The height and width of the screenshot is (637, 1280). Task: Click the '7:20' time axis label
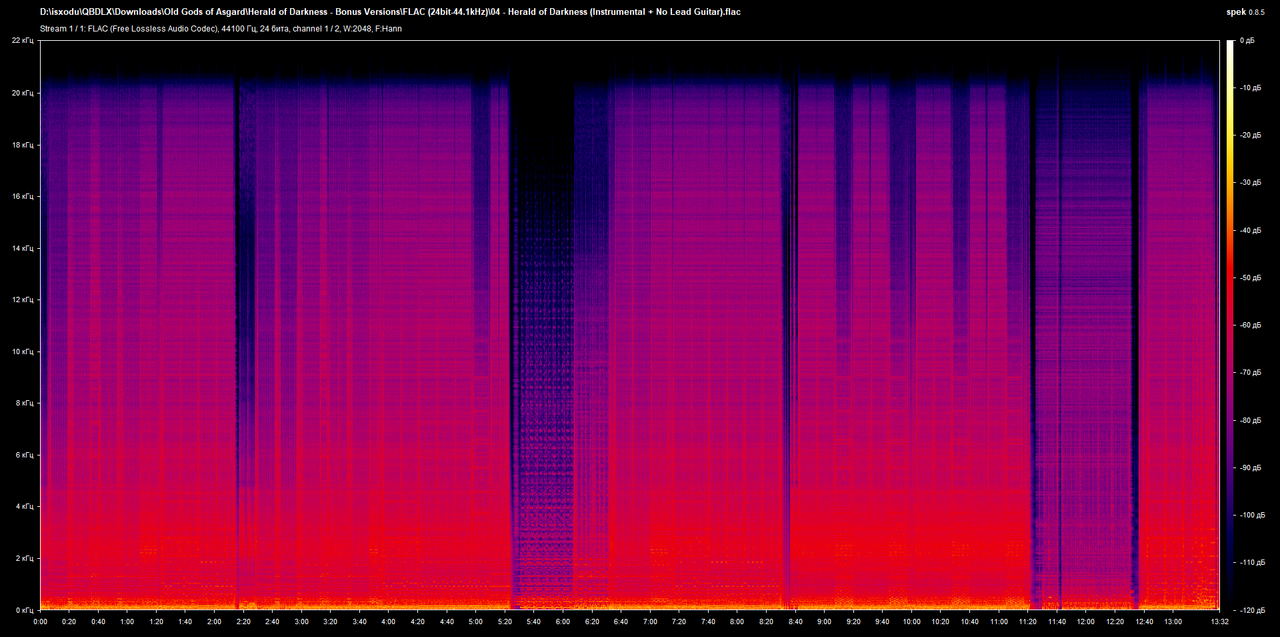click(x=679, y=621)
